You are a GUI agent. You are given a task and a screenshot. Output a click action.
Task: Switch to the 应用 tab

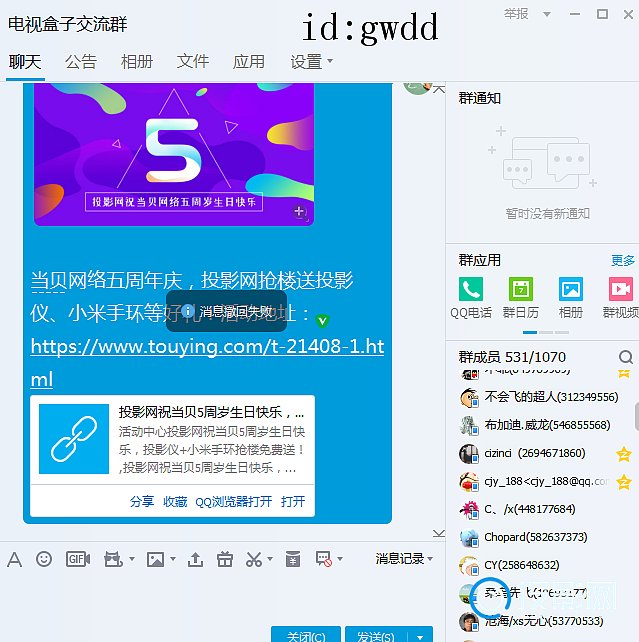click(x=248, y=62)
